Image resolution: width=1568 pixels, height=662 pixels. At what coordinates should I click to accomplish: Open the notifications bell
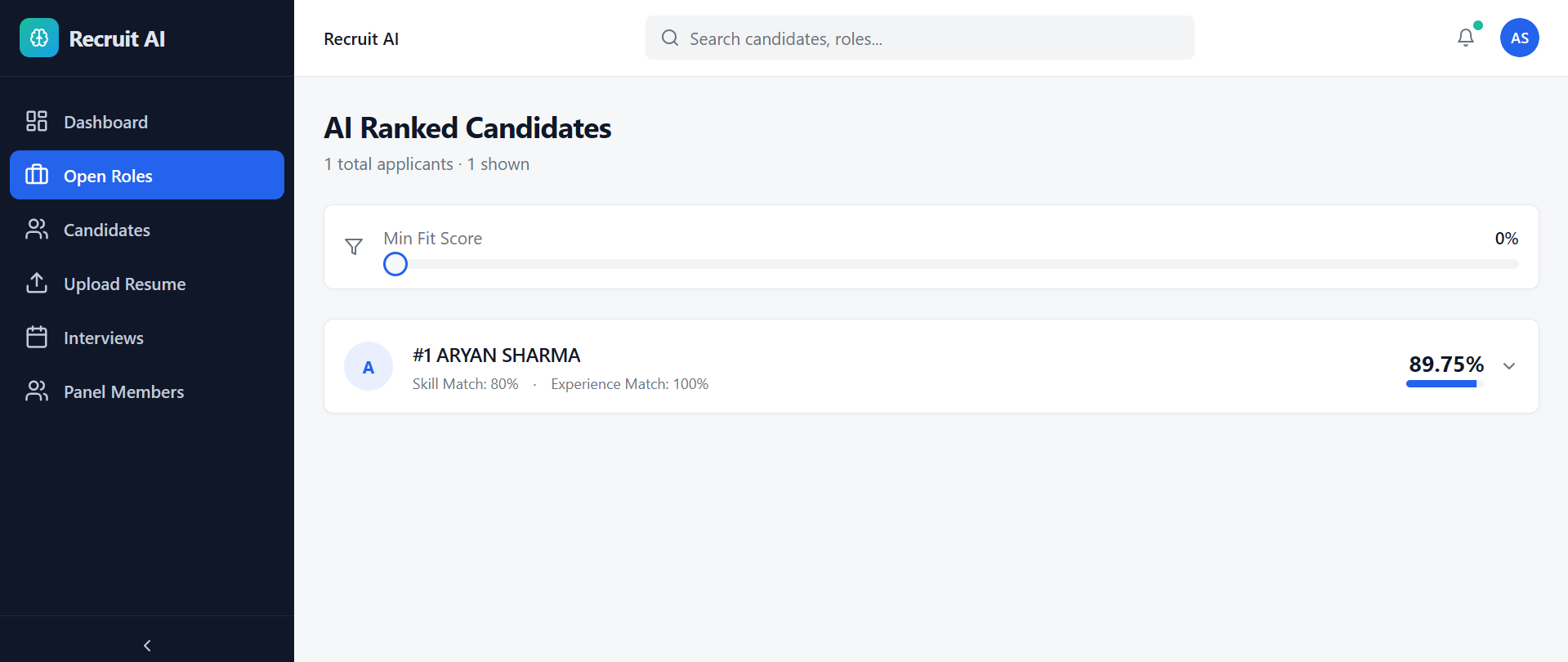click(x=1466, y=38)
